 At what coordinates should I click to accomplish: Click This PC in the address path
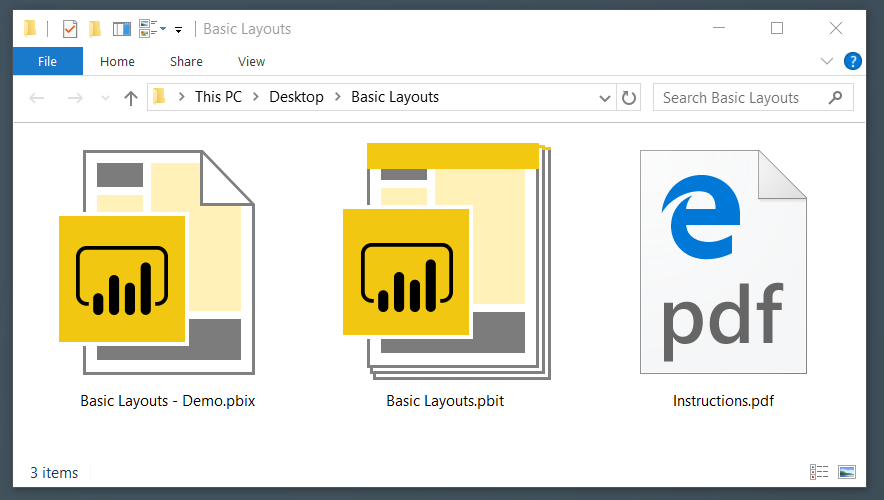(218, 97)
